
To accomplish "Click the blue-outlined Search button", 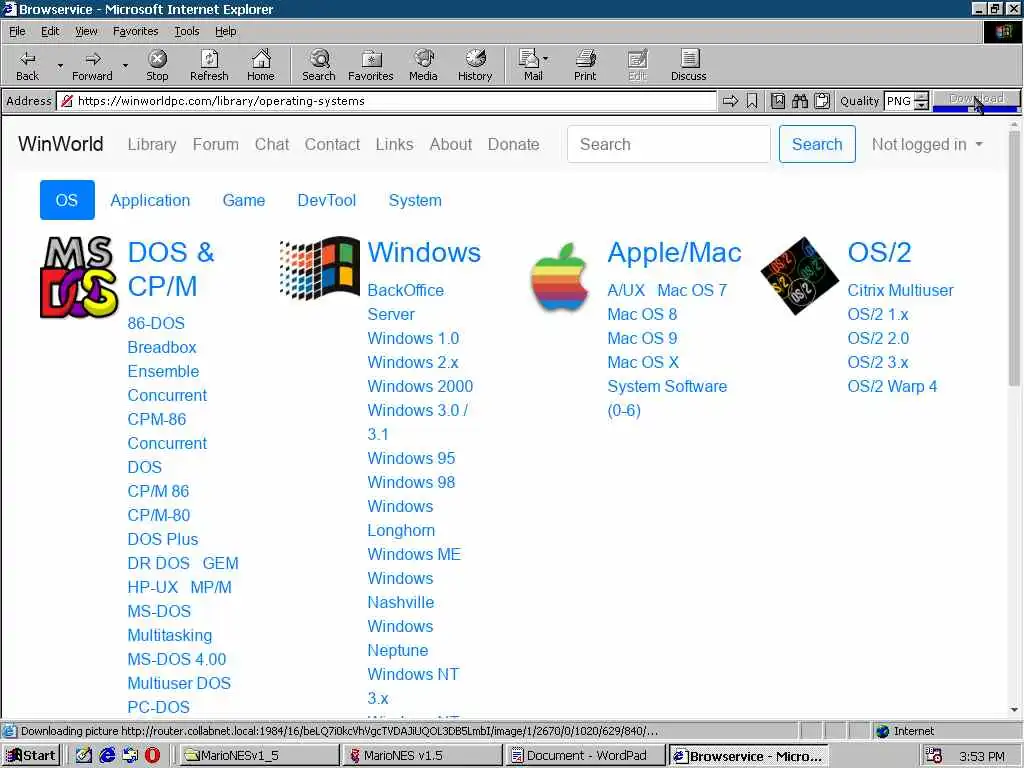I will (x=817, y=144).
